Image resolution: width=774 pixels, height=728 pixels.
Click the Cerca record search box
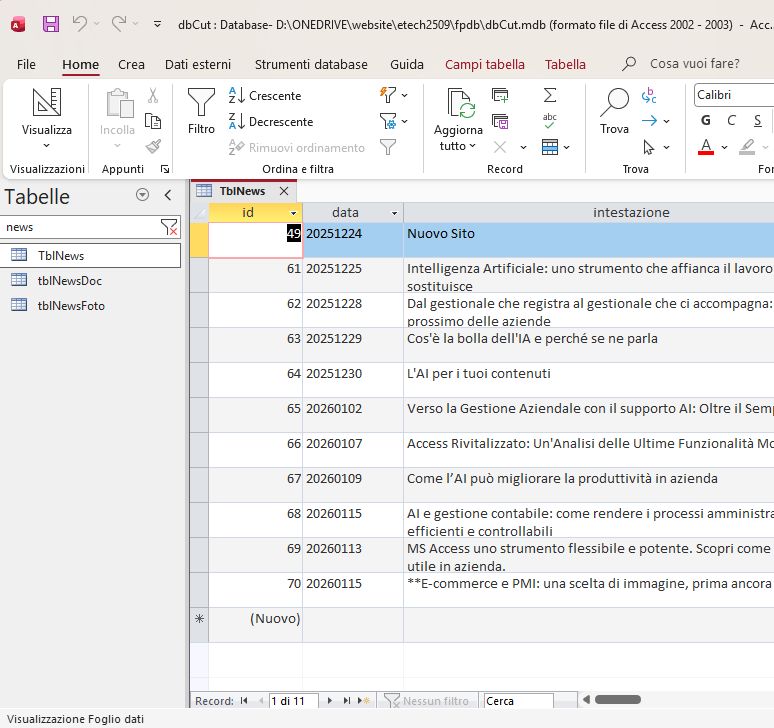pyautogui.click(x=518, y=701)
